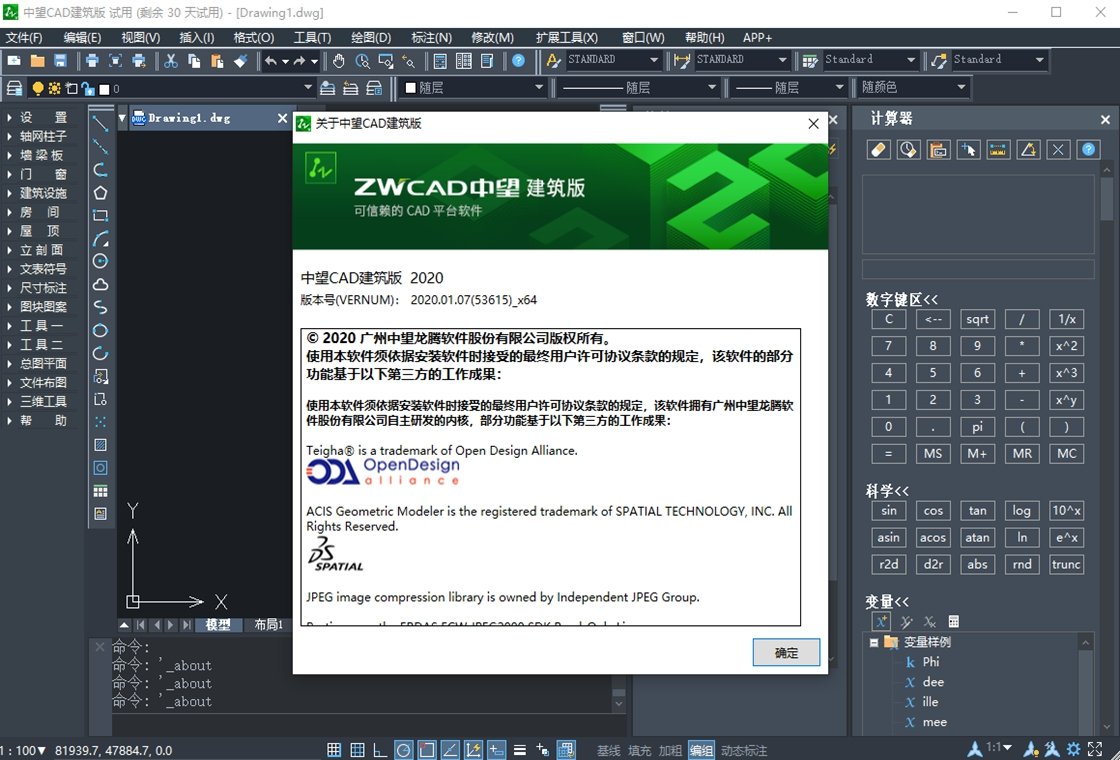Select the Rectangle tool

point(101,215)
